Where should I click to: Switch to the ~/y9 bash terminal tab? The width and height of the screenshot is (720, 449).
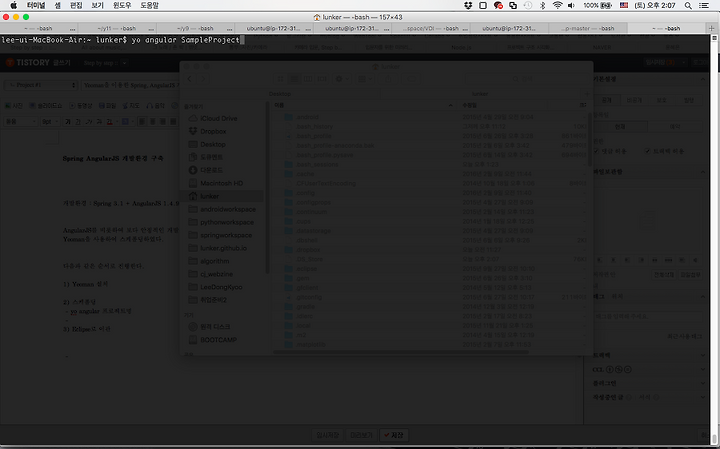[195, 28]
